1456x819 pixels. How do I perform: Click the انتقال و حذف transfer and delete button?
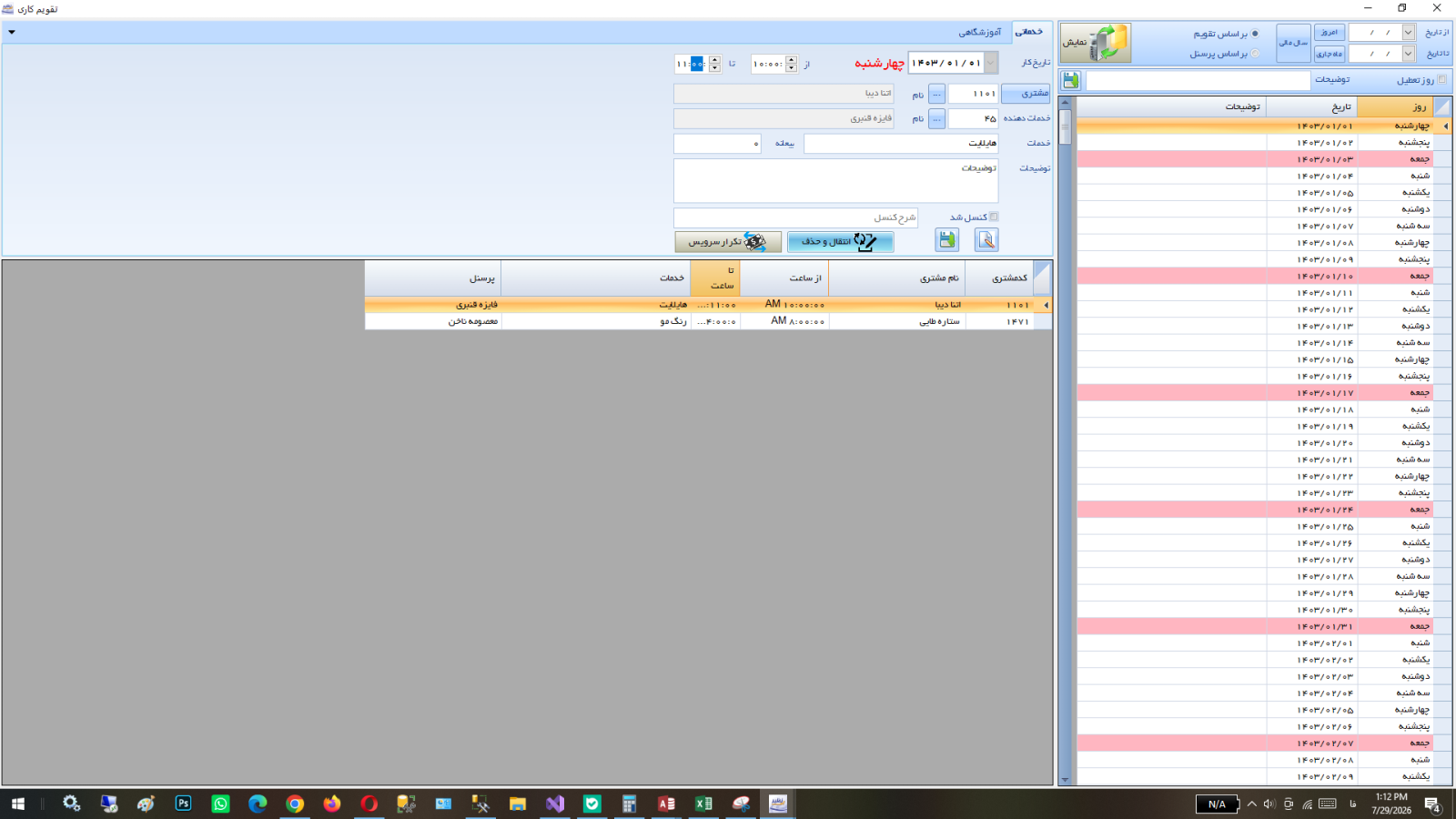[x=840, y=241]
